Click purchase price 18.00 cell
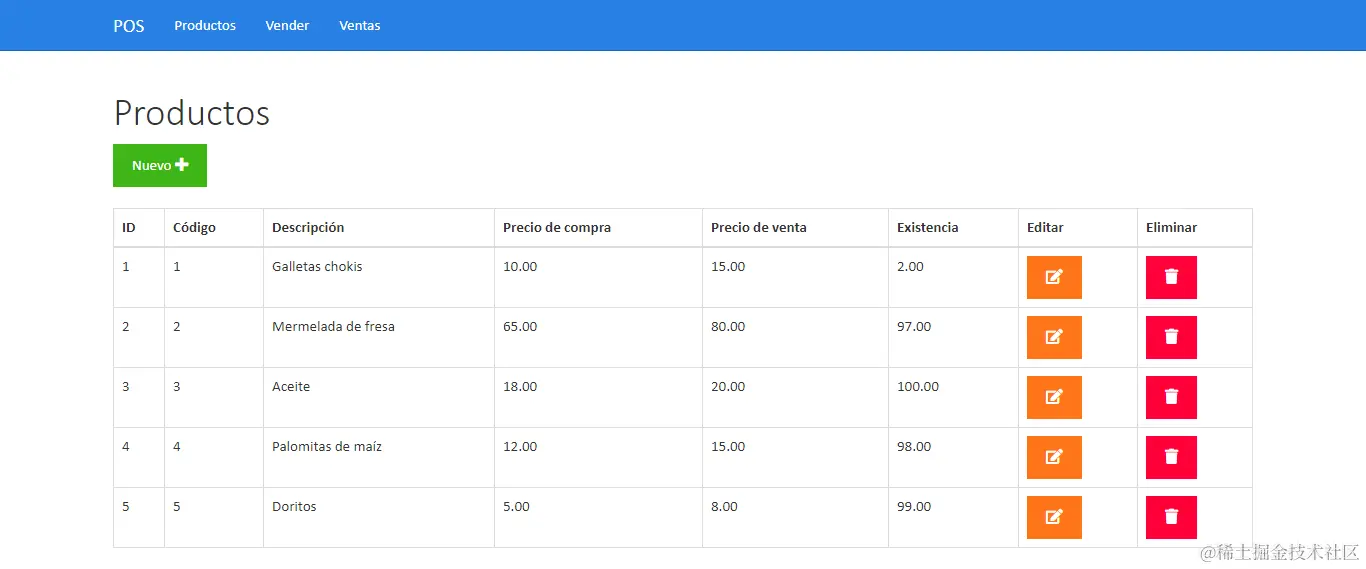1366x569 pixels. point(598,397)
